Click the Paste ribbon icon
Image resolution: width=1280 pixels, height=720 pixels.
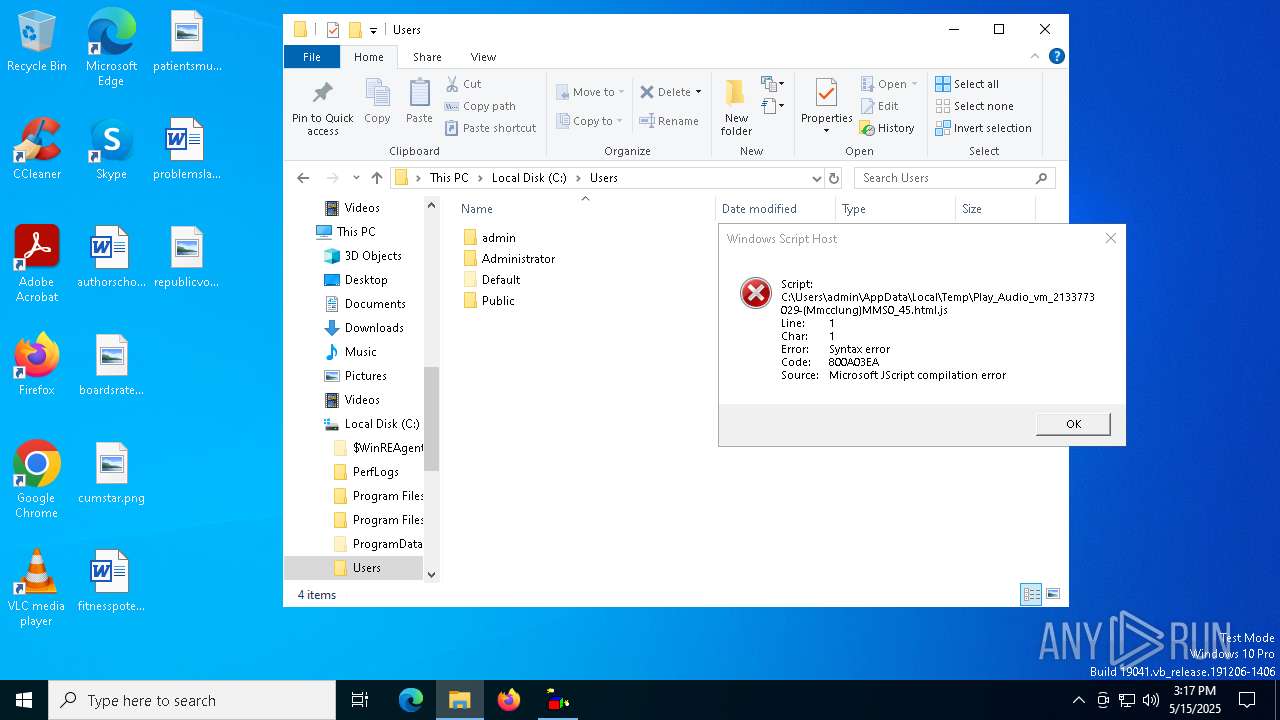(x=419, y=102)
